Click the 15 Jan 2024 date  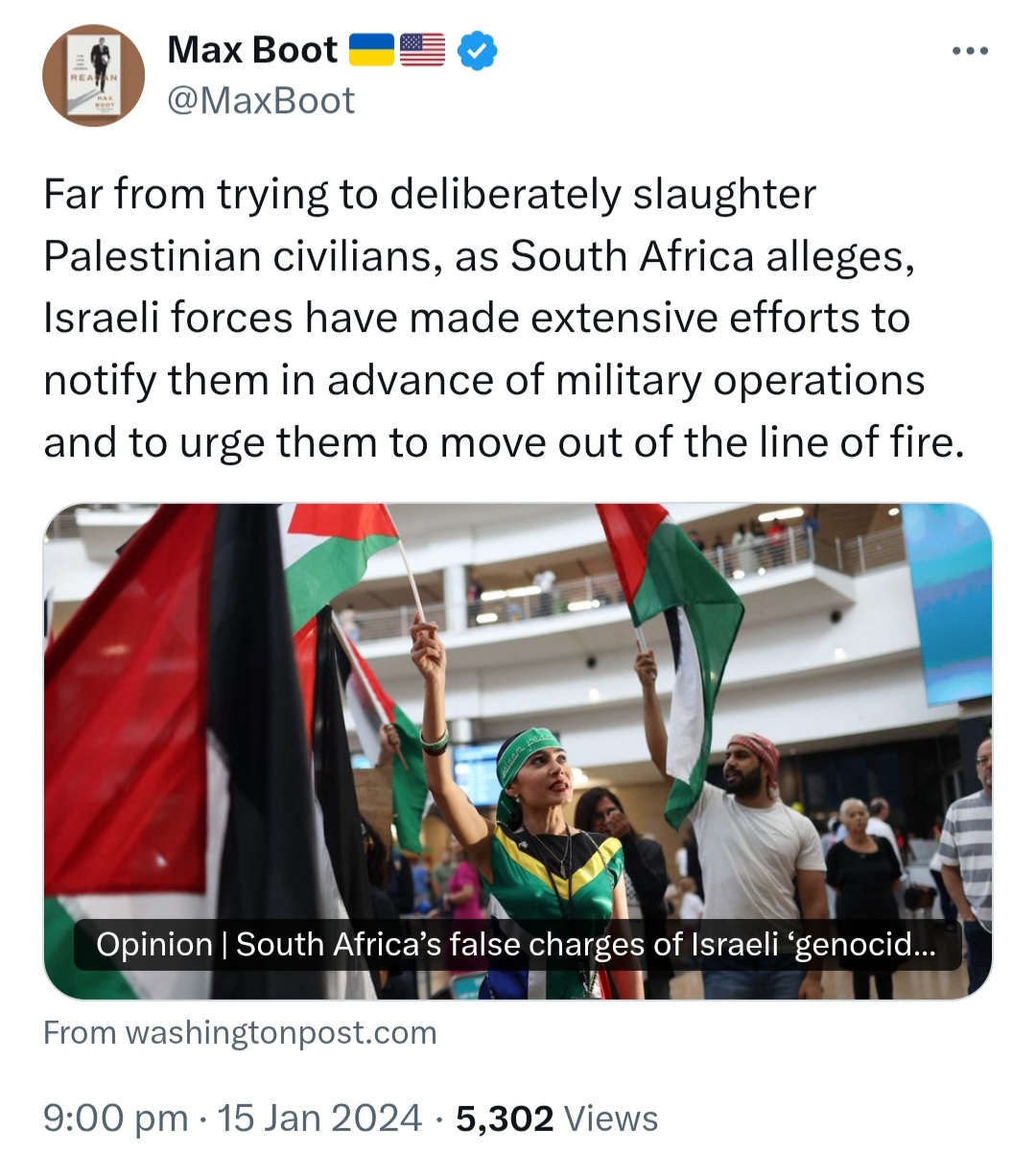[x=319, y=1119]
